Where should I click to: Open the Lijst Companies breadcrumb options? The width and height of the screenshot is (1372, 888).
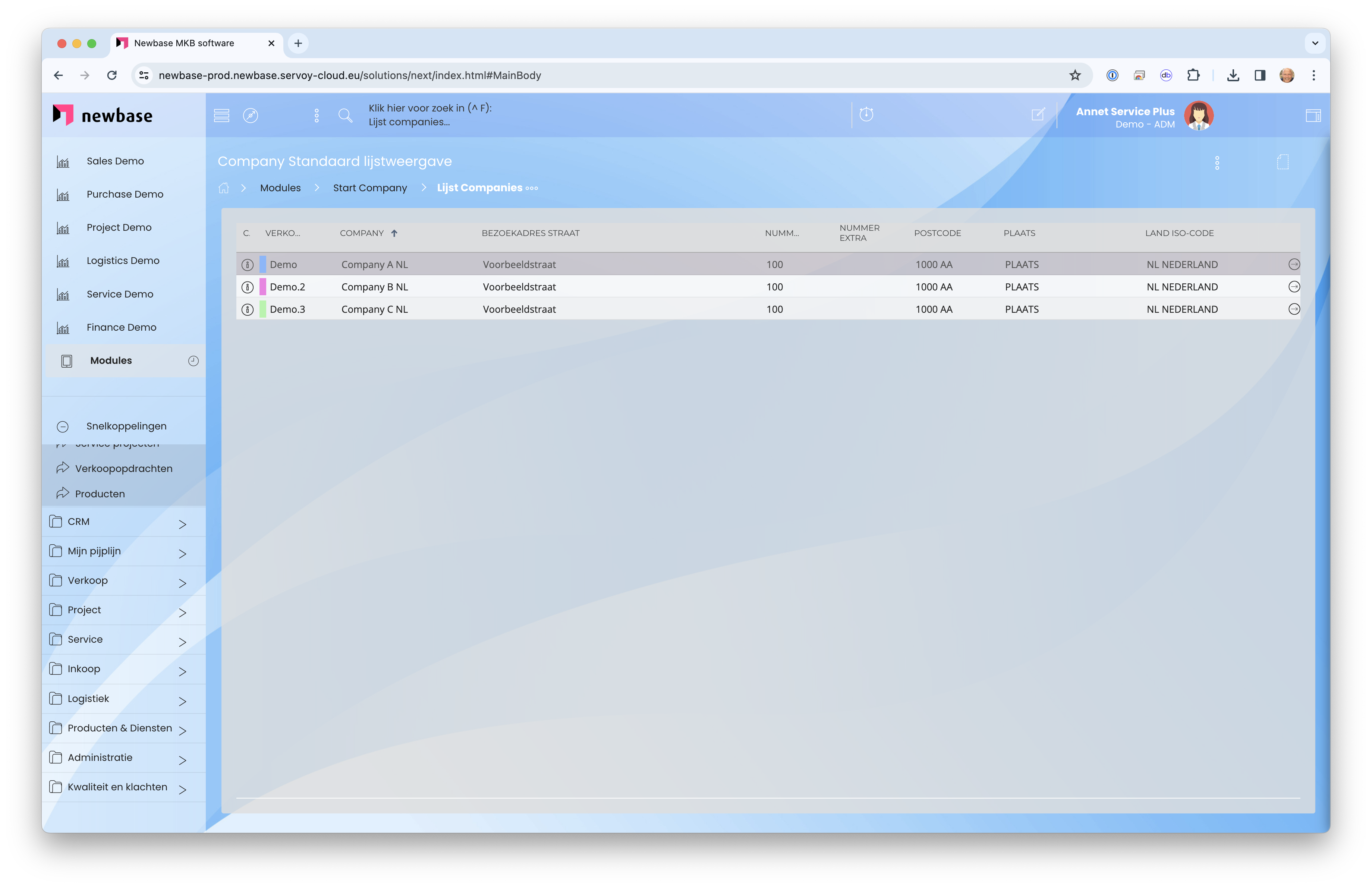[x=532, y=188]
